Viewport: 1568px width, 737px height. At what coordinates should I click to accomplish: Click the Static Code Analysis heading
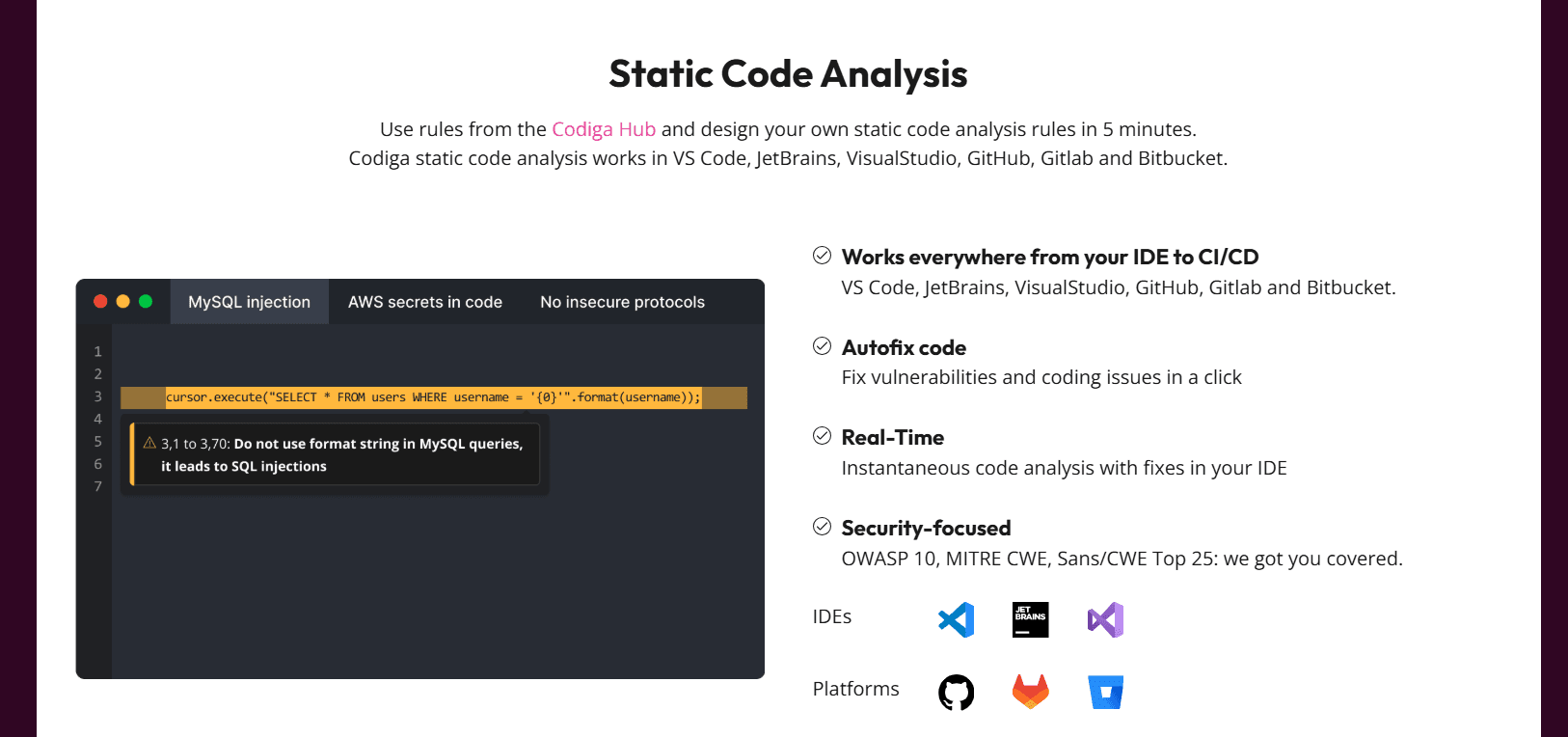click(x=788, y=74)
